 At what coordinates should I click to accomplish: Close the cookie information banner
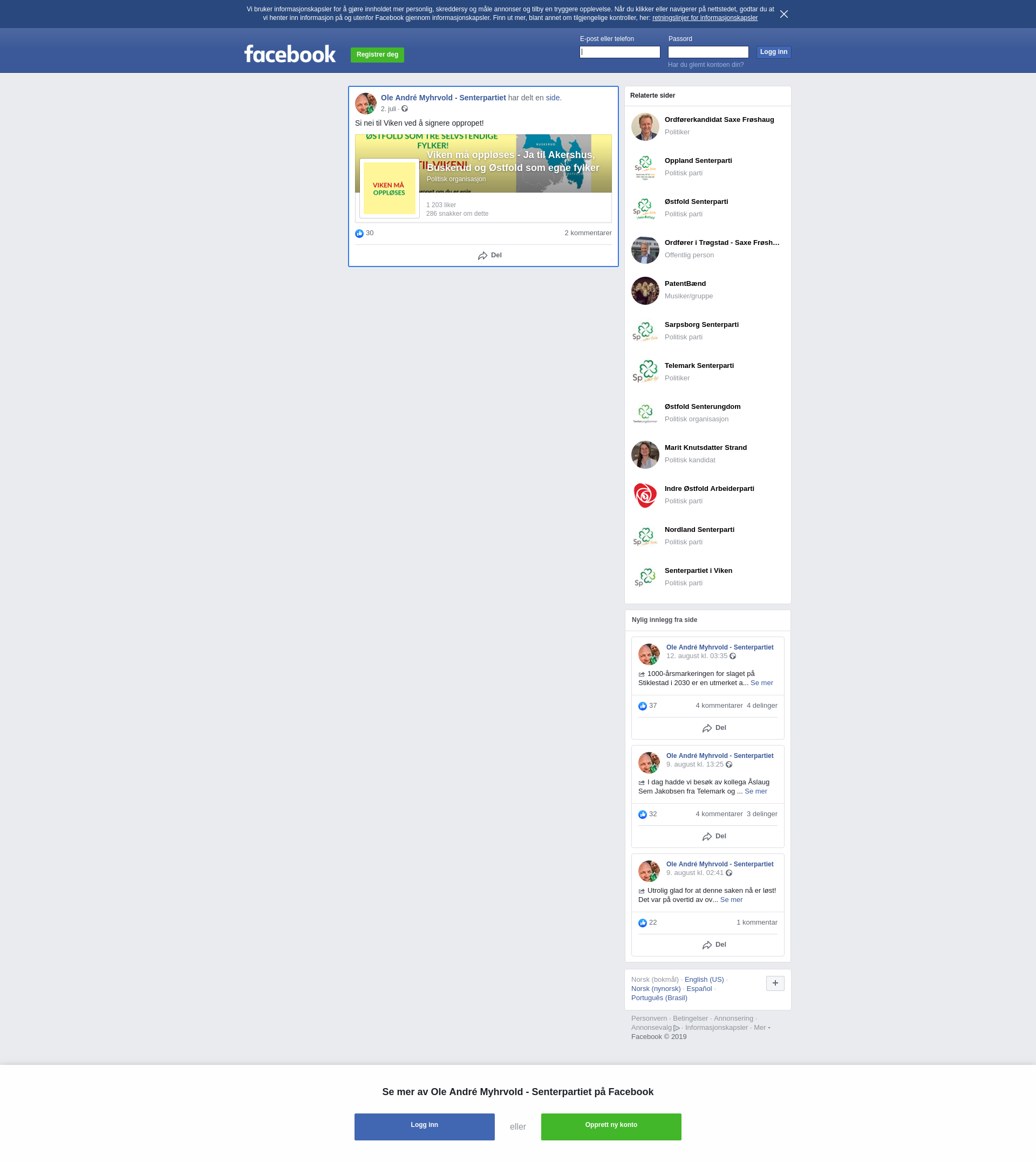(784, 14)
